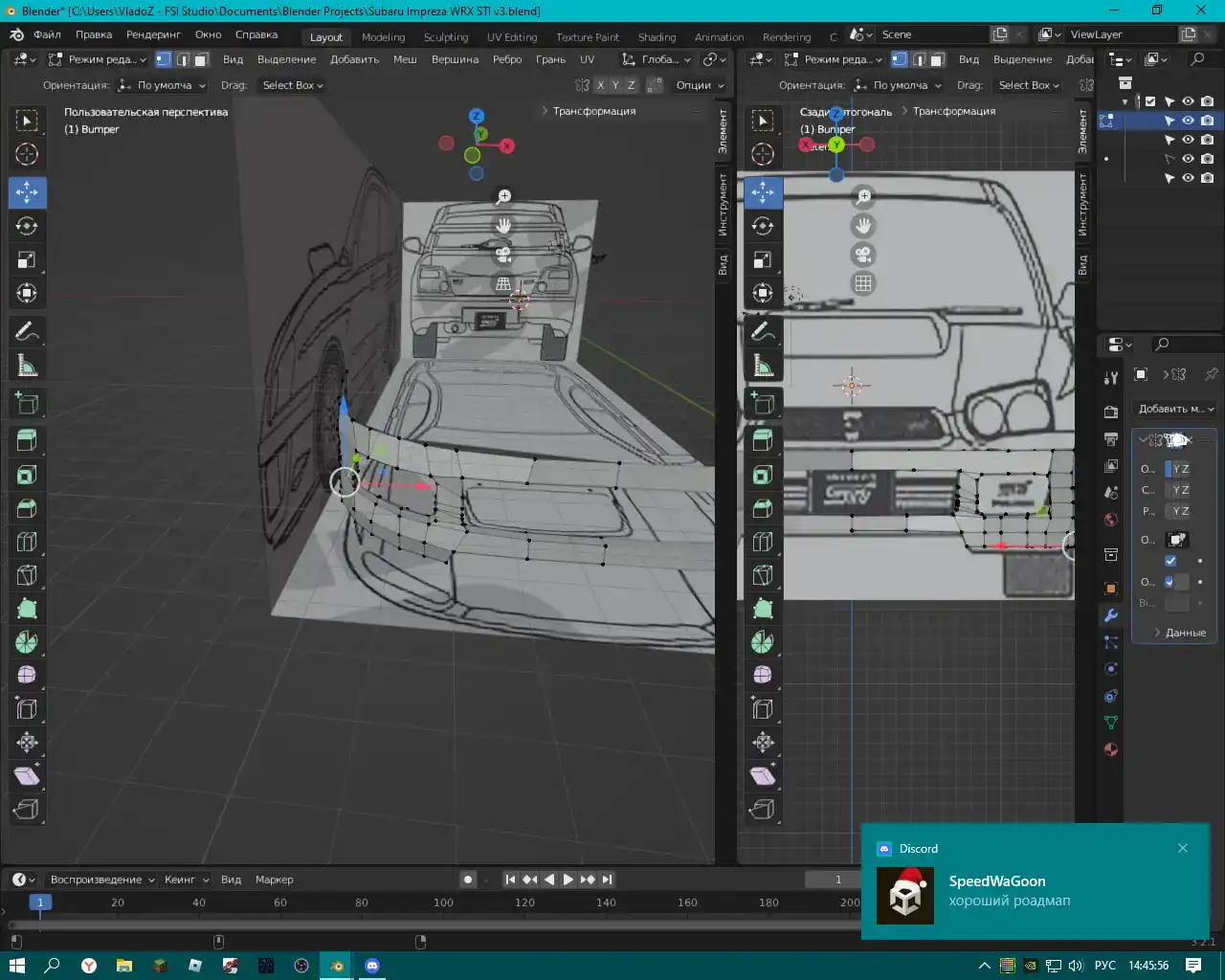Jump to the end frame in timeline
This screenshot has width=1225, height=980.
pyautogui.click(x=607, y=880)
